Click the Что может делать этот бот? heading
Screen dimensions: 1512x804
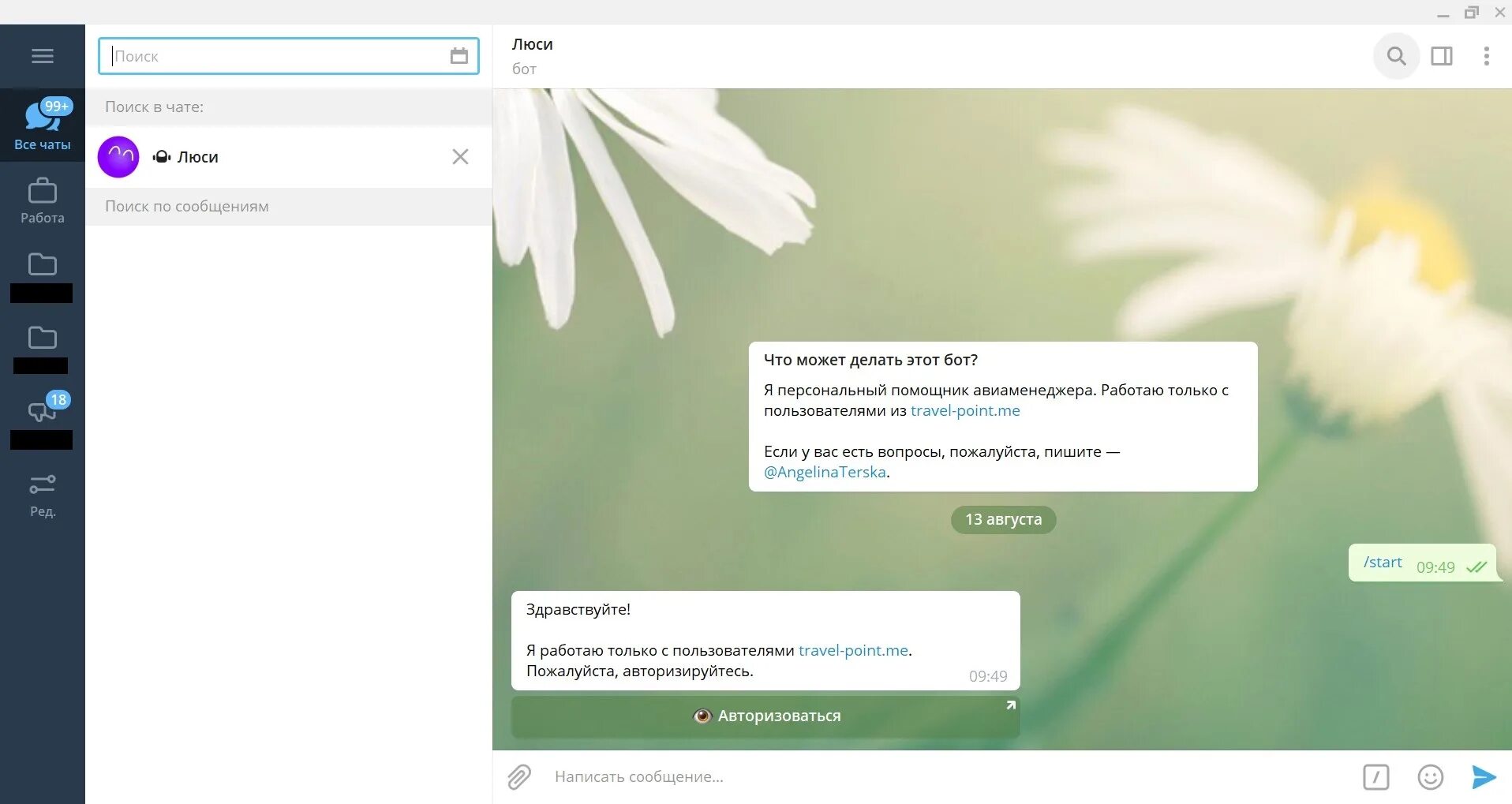(870, 360)
